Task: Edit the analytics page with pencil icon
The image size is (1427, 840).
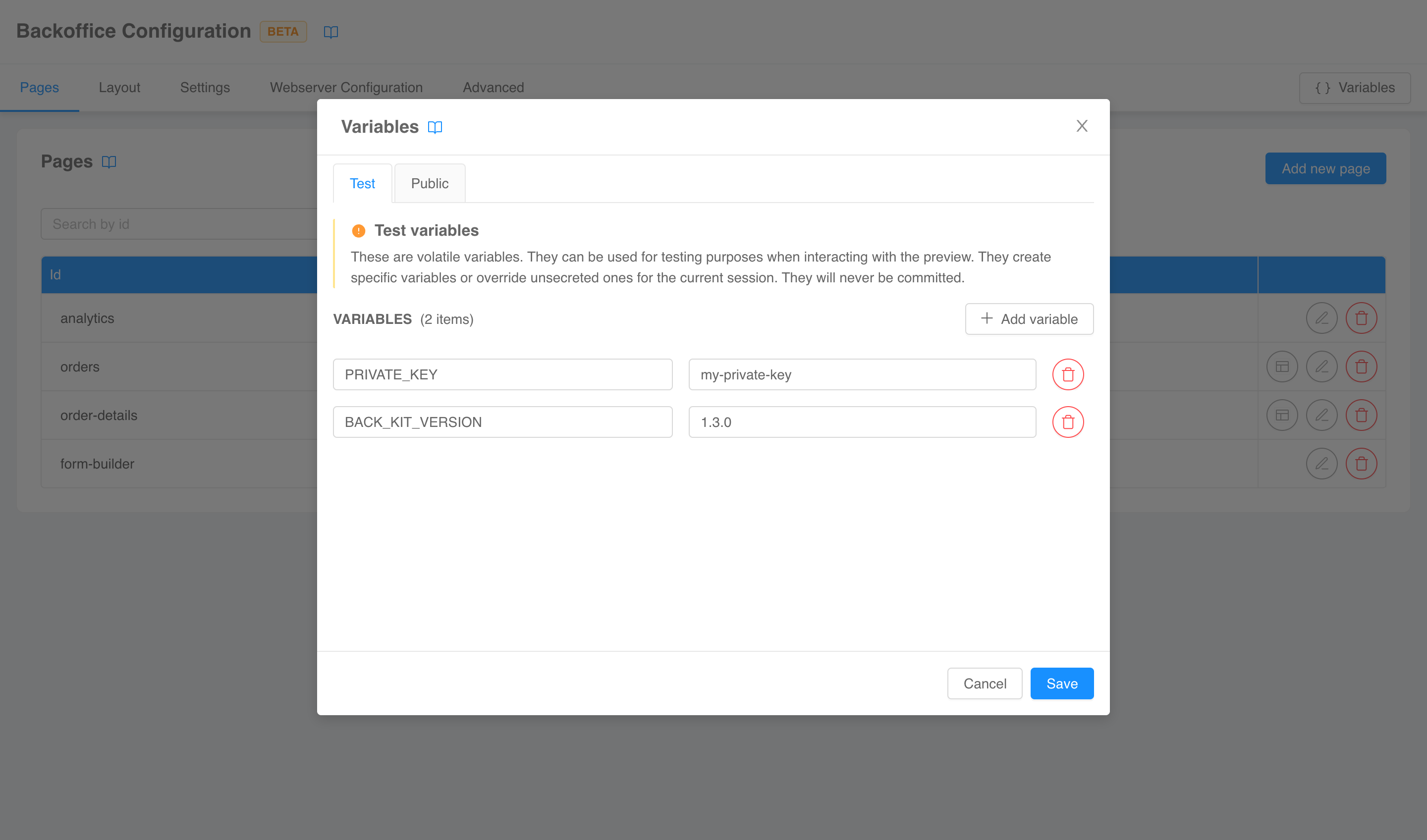Action: [1321, 317]
